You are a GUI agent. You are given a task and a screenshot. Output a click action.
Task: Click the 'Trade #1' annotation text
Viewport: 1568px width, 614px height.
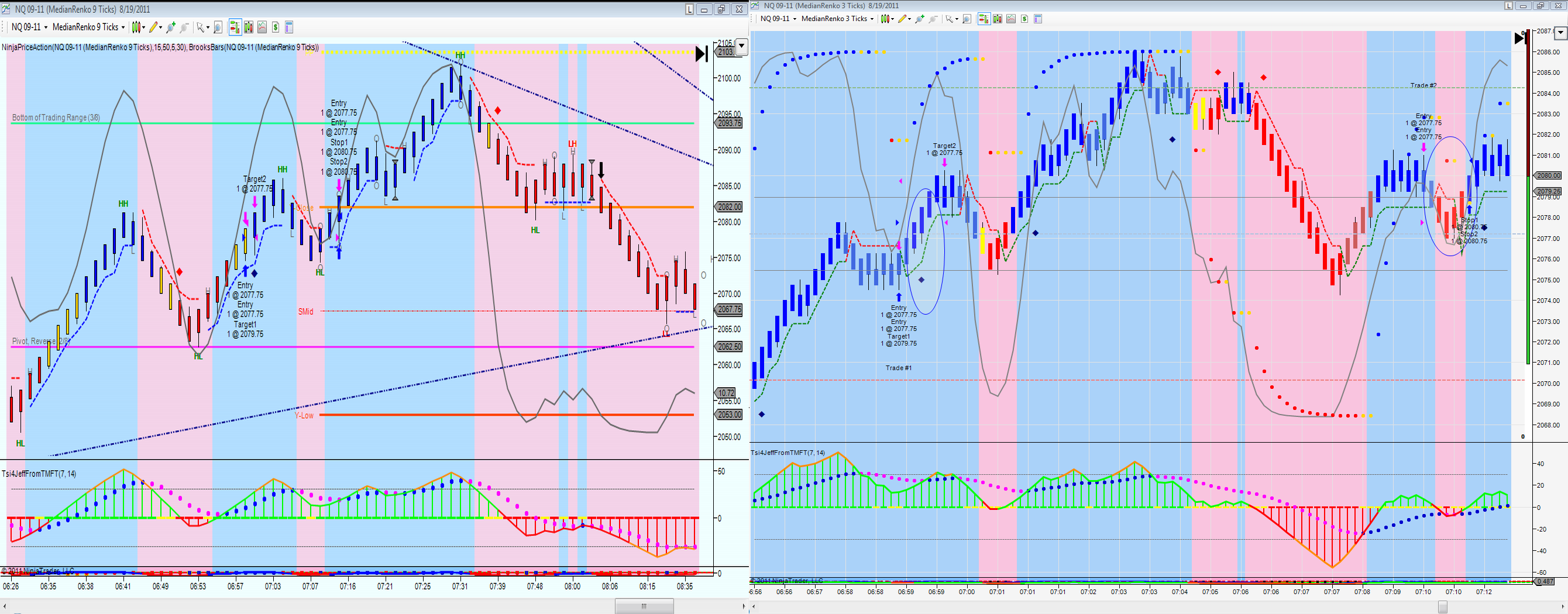(899, 368)
